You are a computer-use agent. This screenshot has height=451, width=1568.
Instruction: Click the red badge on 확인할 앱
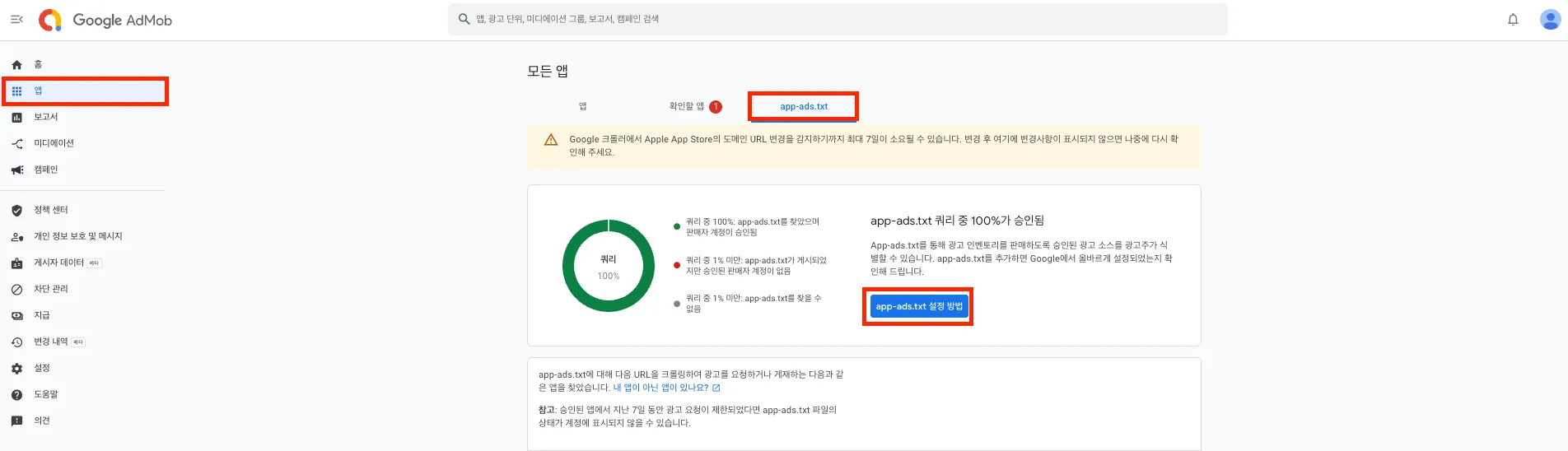click(716, 107)
